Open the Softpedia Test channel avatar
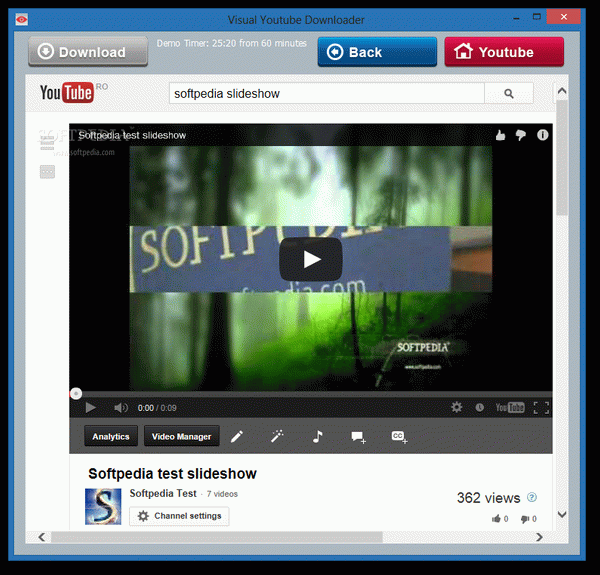Viewport: 600px width, 575px height. point(103,506)
